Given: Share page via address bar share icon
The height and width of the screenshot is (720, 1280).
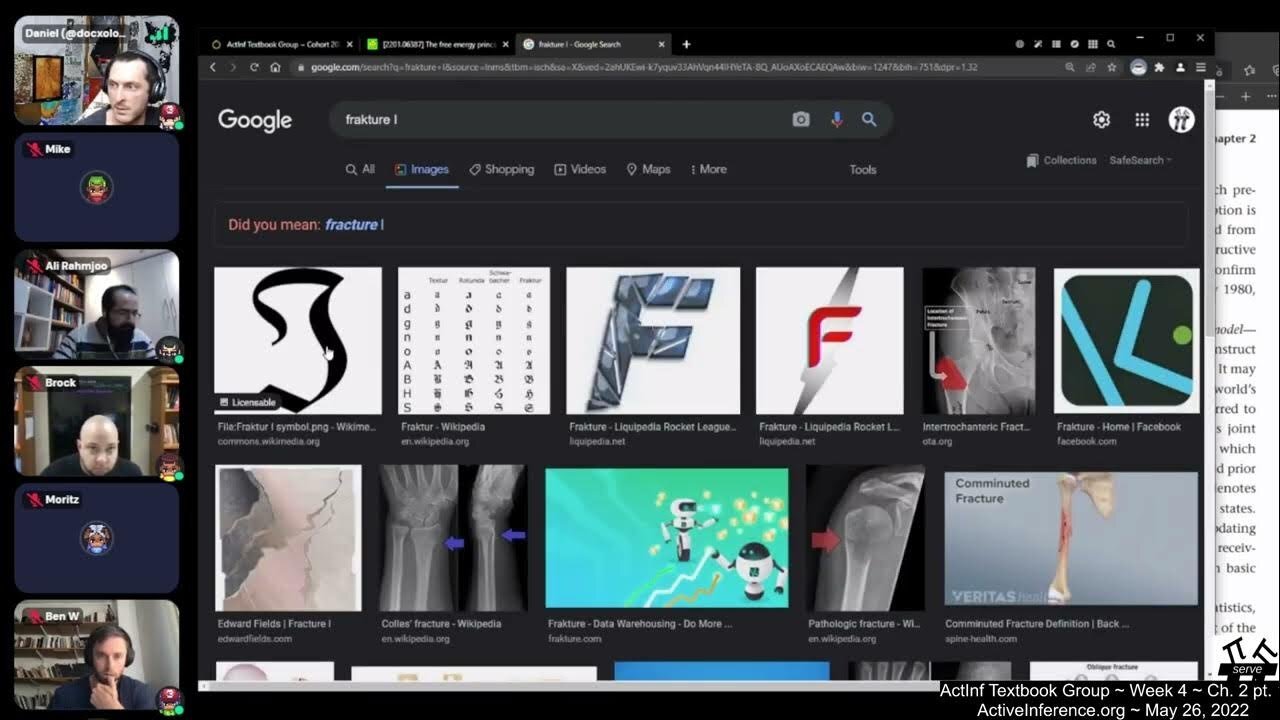Looking at the screenshot, I should click(1090, 67).
